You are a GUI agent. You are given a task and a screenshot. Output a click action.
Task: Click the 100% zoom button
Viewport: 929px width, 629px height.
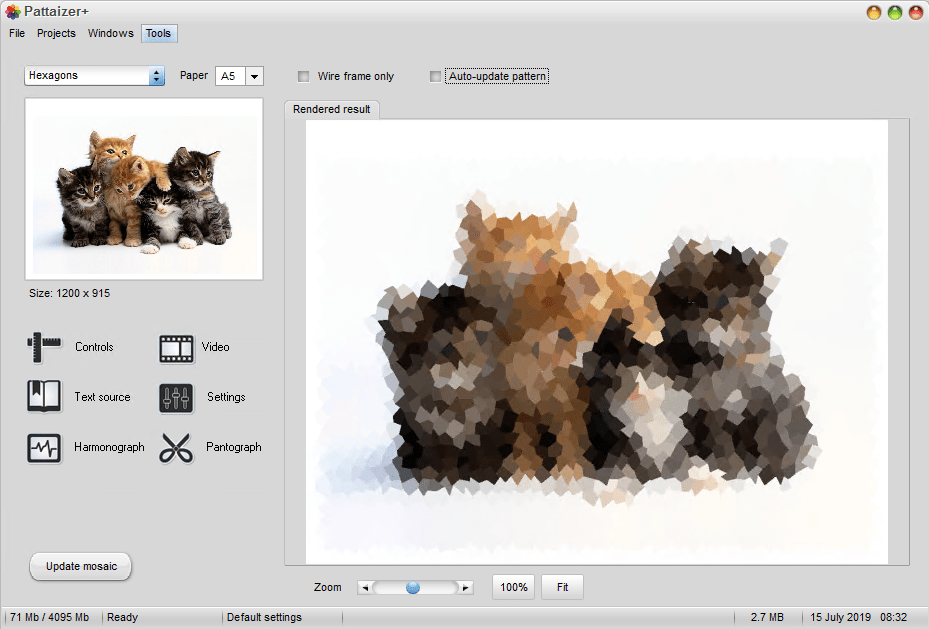click(x=513, y=587)
